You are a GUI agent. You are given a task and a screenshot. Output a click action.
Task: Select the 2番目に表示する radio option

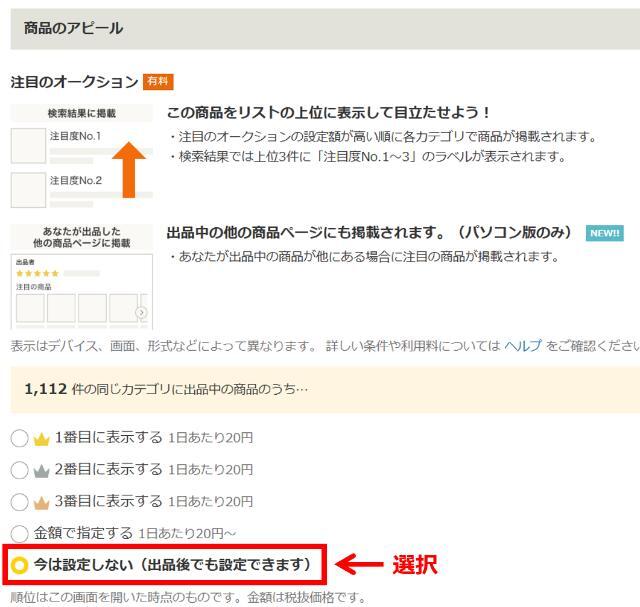pos(19,470)
